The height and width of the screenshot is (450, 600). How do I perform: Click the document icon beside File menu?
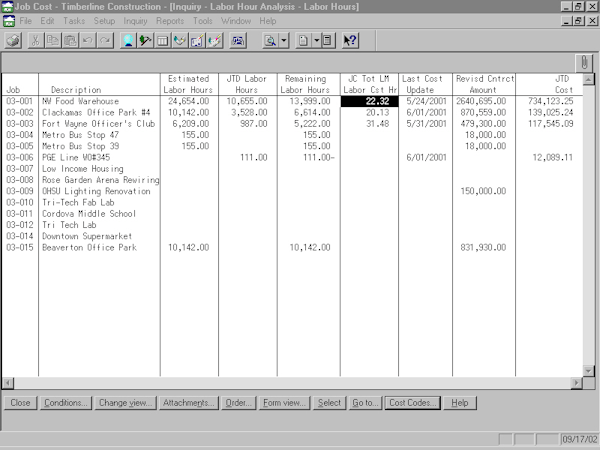[9, 21]
